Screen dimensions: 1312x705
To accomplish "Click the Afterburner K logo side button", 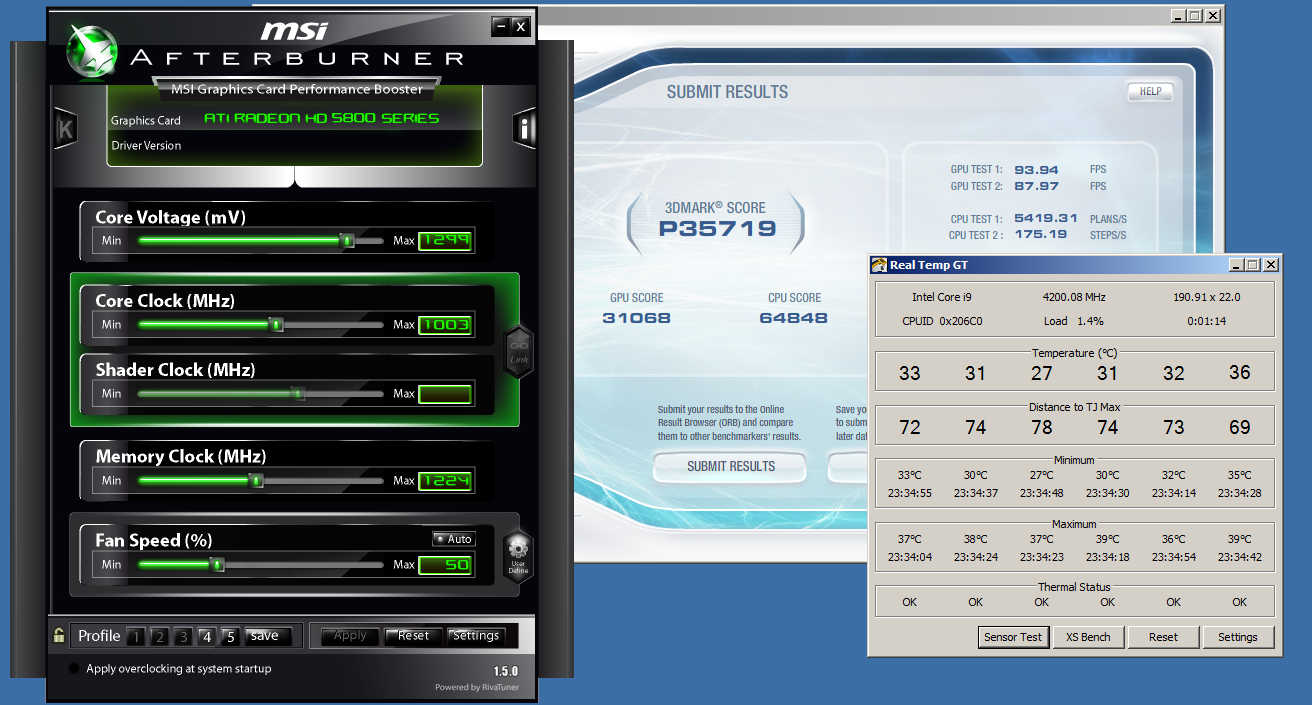I will pos(65,129).
